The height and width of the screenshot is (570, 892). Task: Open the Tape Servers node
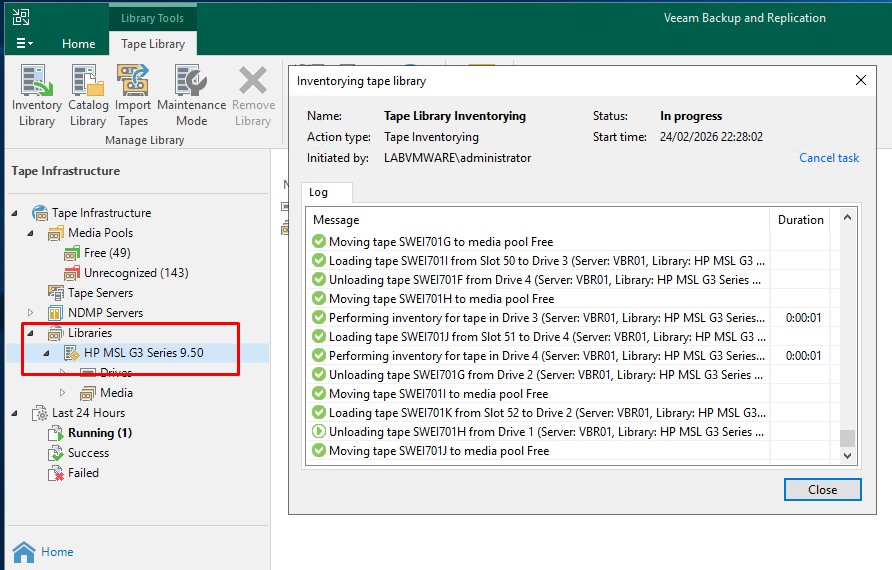coord(100,293)
